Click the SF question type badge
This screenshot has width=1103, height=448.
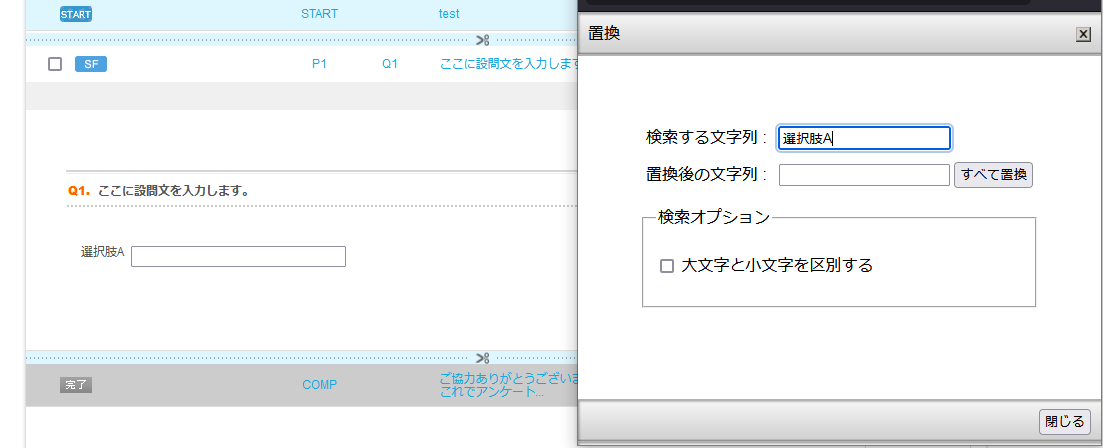pyautogui.click(x=90, y=64)
